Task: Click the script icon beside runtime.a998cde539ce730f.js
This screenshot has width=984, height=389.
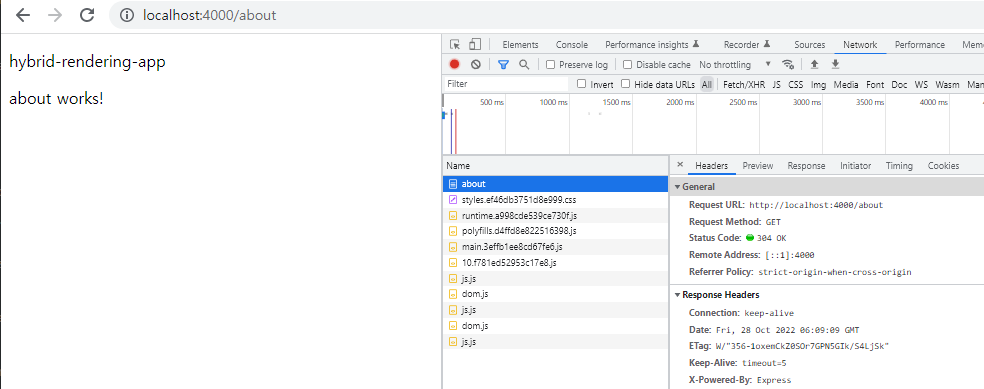Action: point(452,215)
